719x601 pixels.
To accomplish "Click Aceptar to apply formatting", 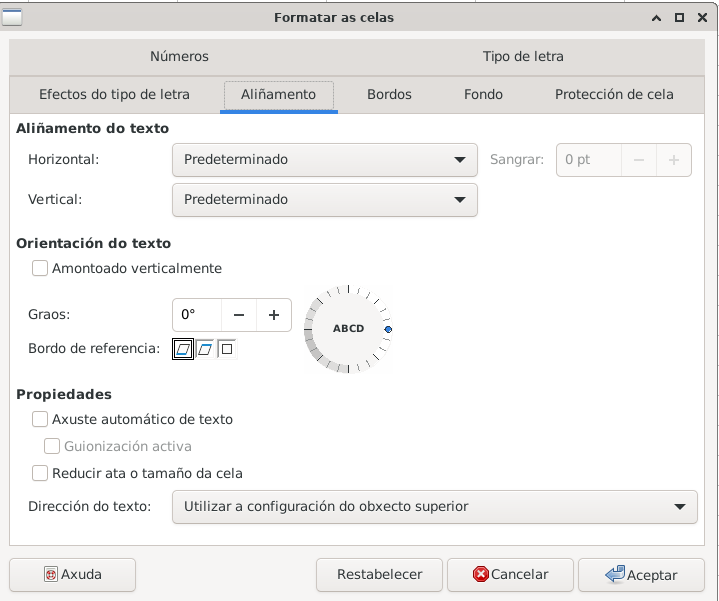I will tap(641, 575).
